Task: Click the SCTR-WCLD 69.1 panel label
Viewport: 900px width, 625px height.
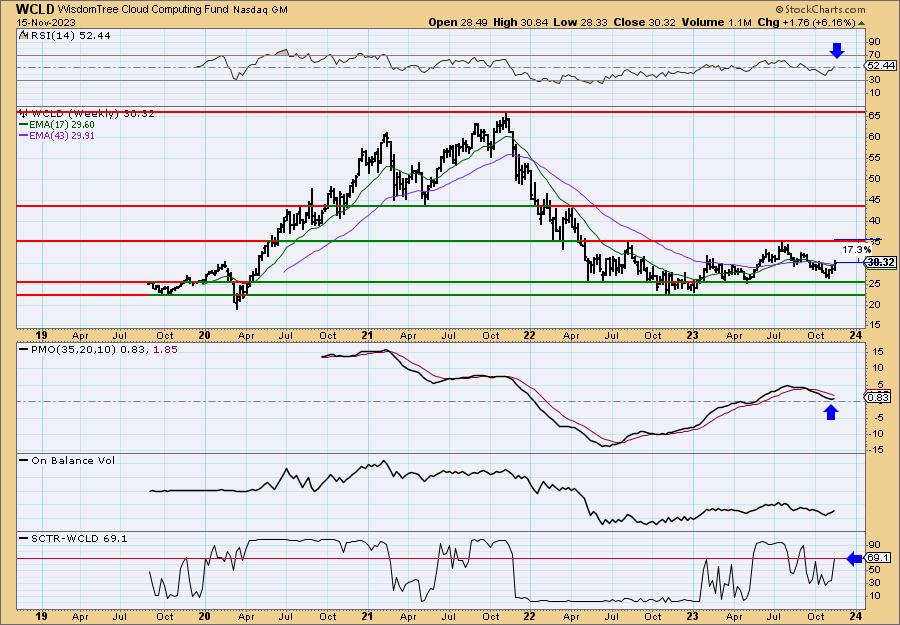Action: click(x=79, y=538)
